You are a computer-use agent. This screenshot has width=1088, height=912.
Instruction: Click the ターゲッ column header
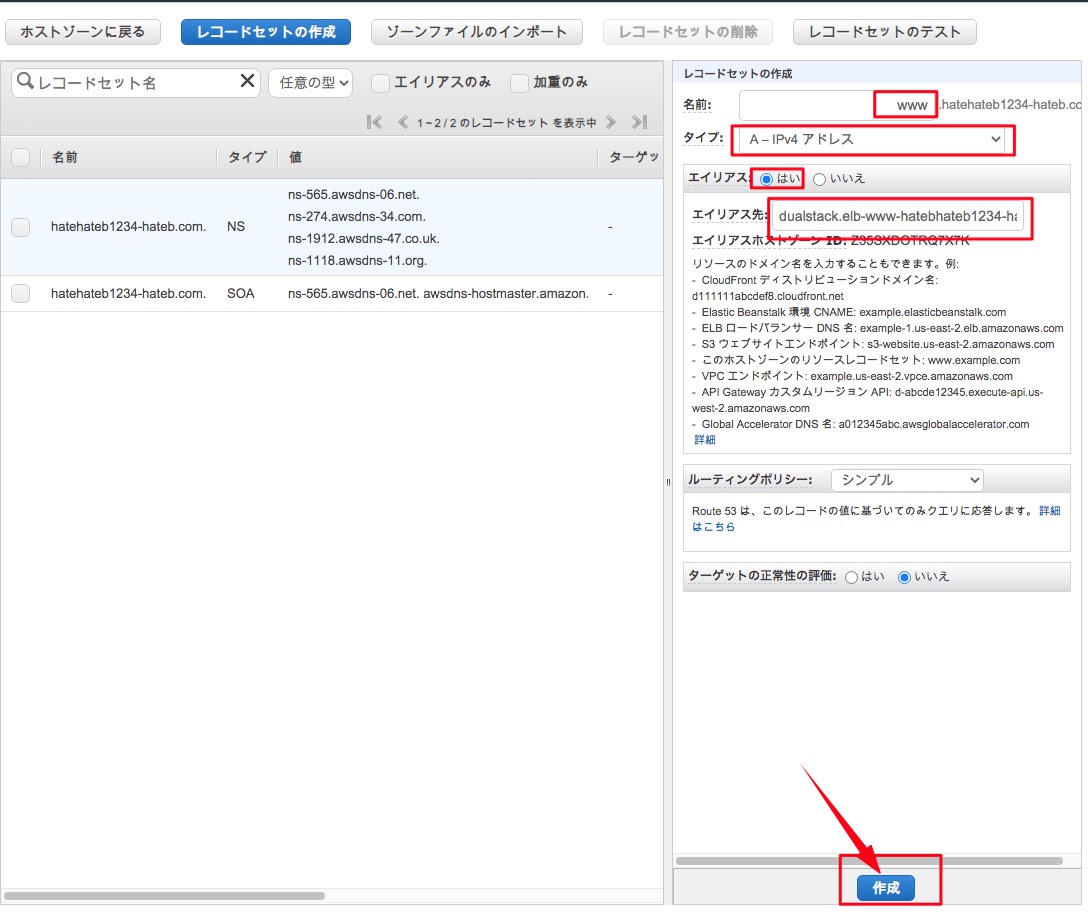click(x=634, y=158)
